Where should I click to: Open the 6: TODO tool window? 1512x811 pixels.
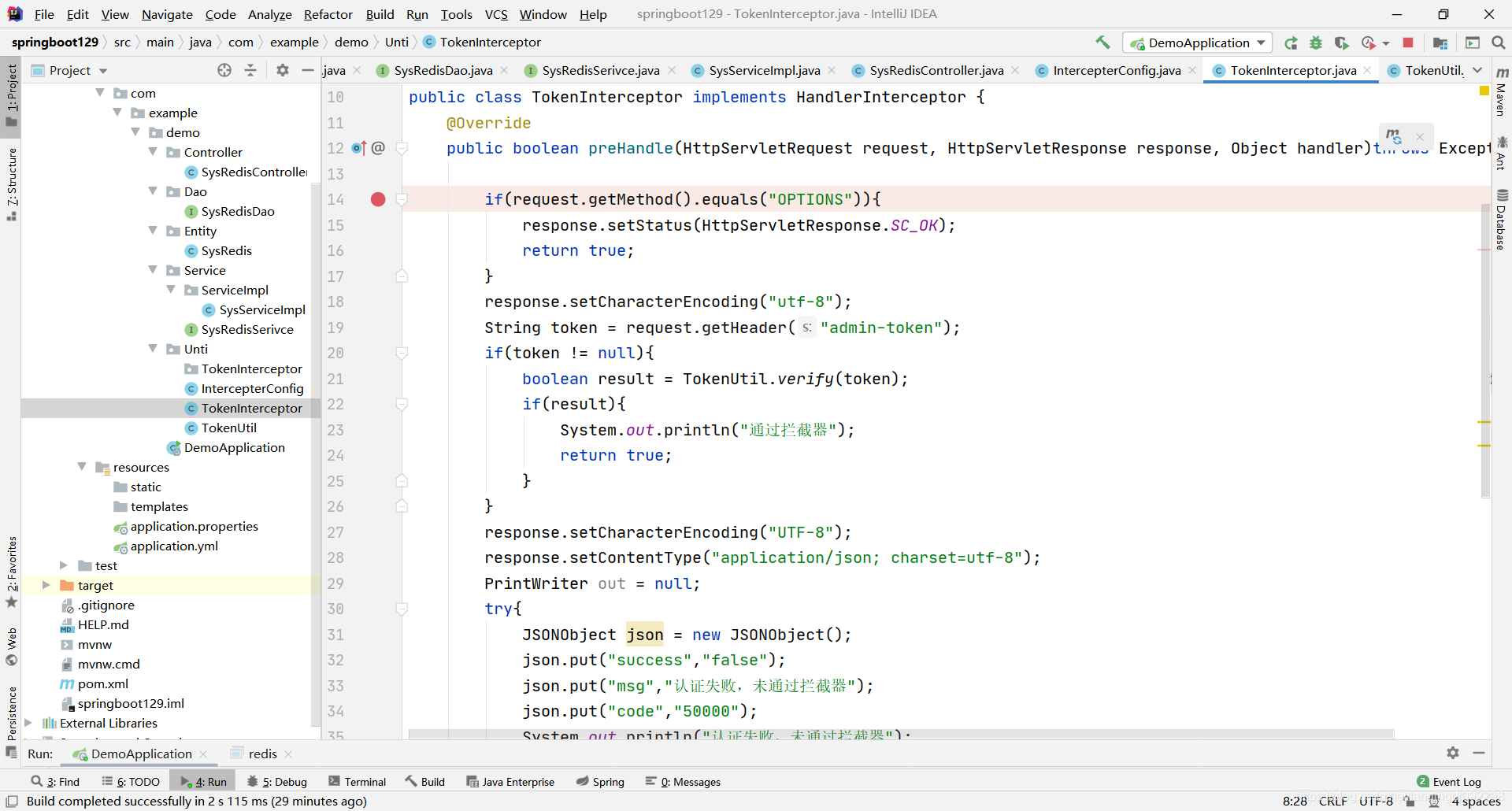pos(131,782)
